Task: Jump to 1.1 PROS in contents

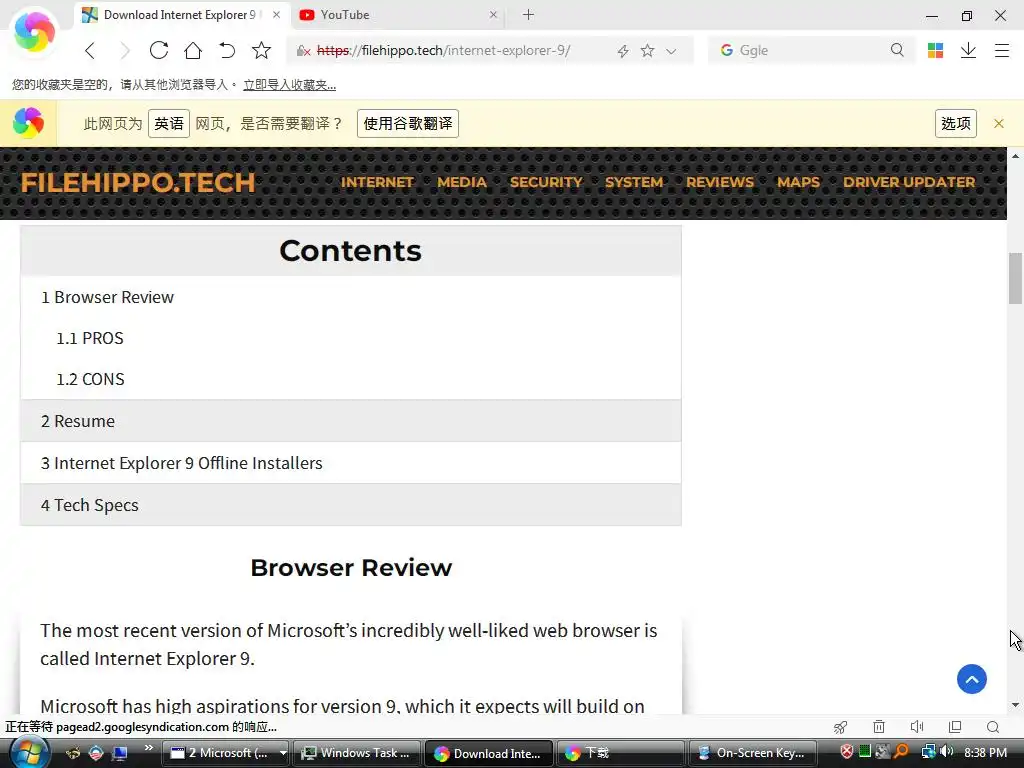Action: click(89, 338)
